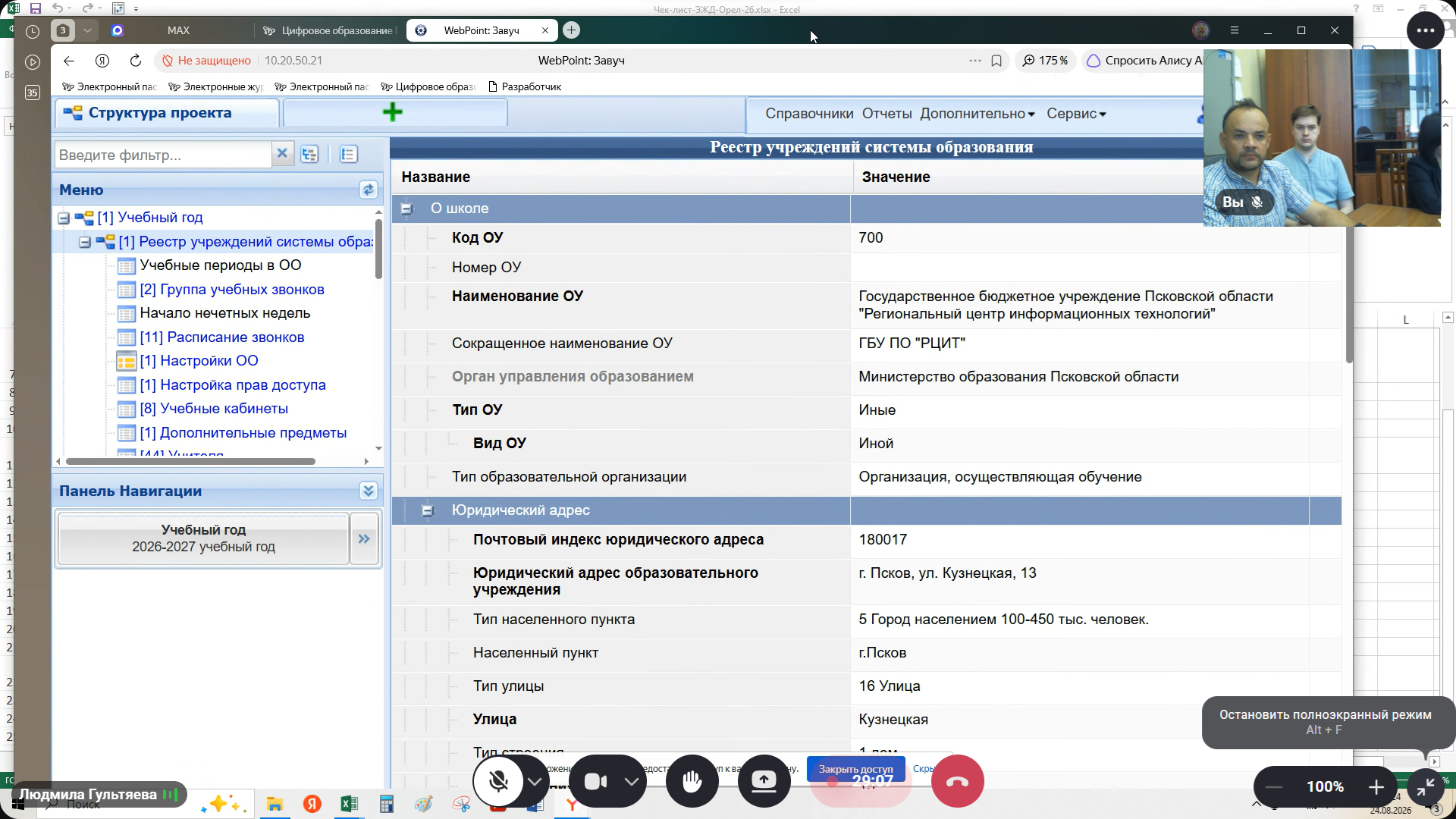Click the screen share button

click(x=764, y=781)
